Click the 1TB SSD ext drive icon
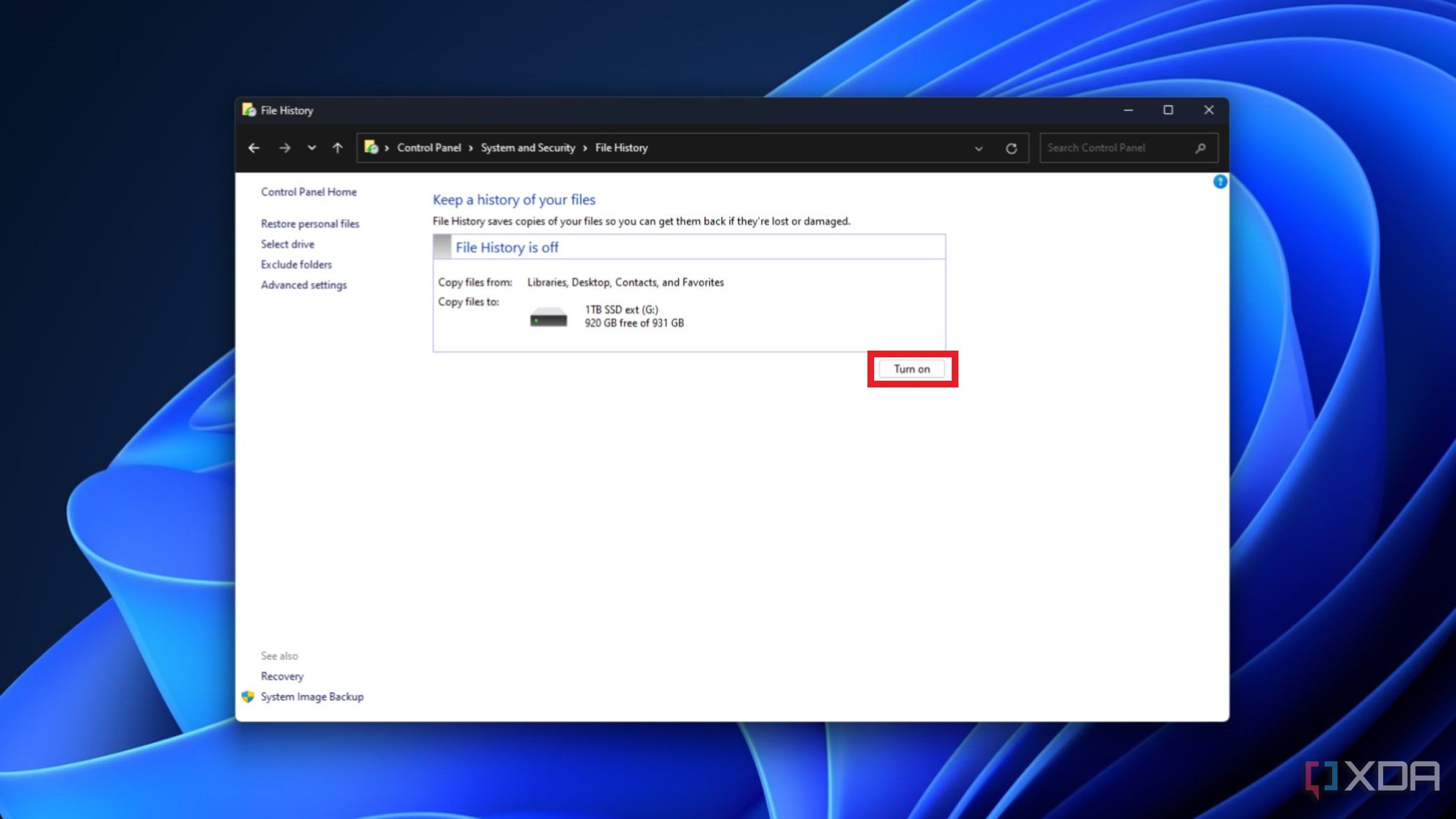1456x819 pixels. [548, 315]
